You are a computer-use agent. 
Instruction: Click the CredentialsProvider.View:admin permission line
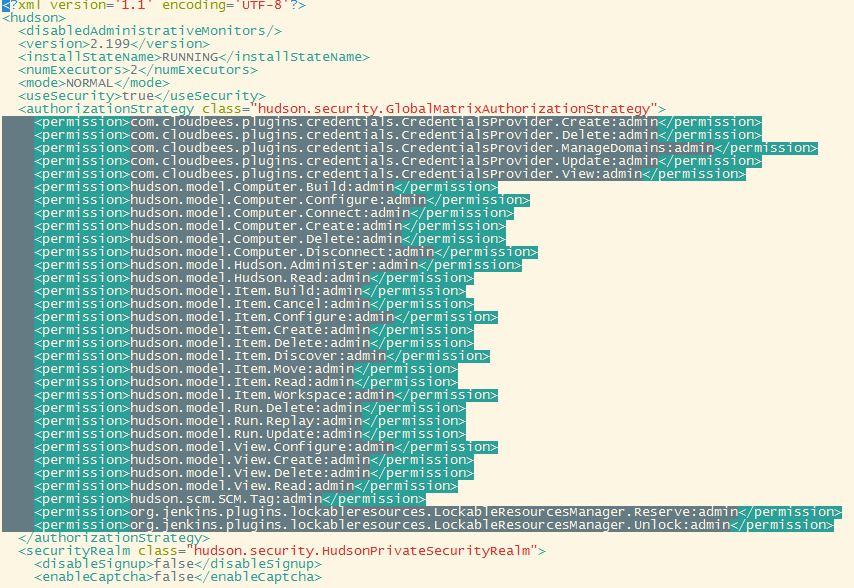tap(390, 174)
